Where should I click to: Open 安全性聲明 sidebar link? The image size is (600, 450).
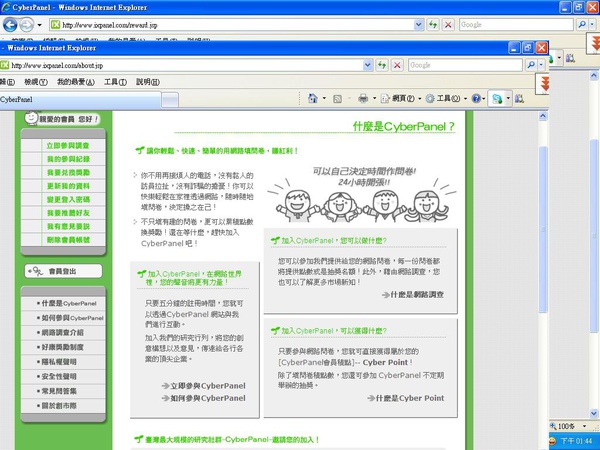click(57, 376)
